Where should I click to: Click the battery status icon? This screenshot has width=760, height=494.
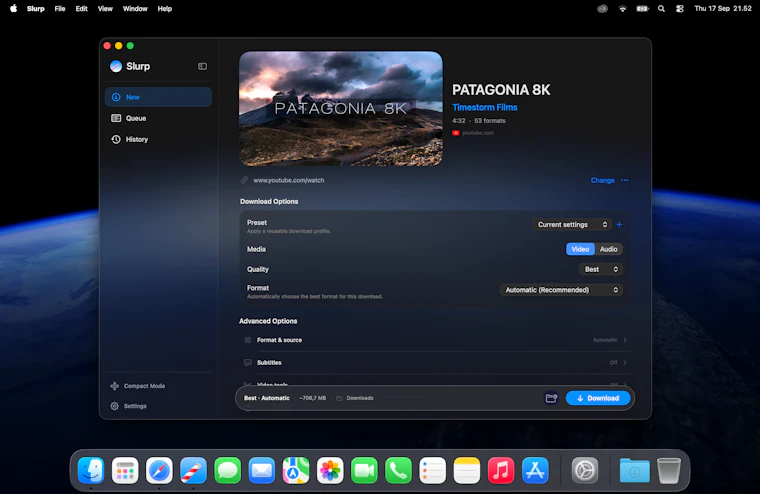(x=642, y=9)
